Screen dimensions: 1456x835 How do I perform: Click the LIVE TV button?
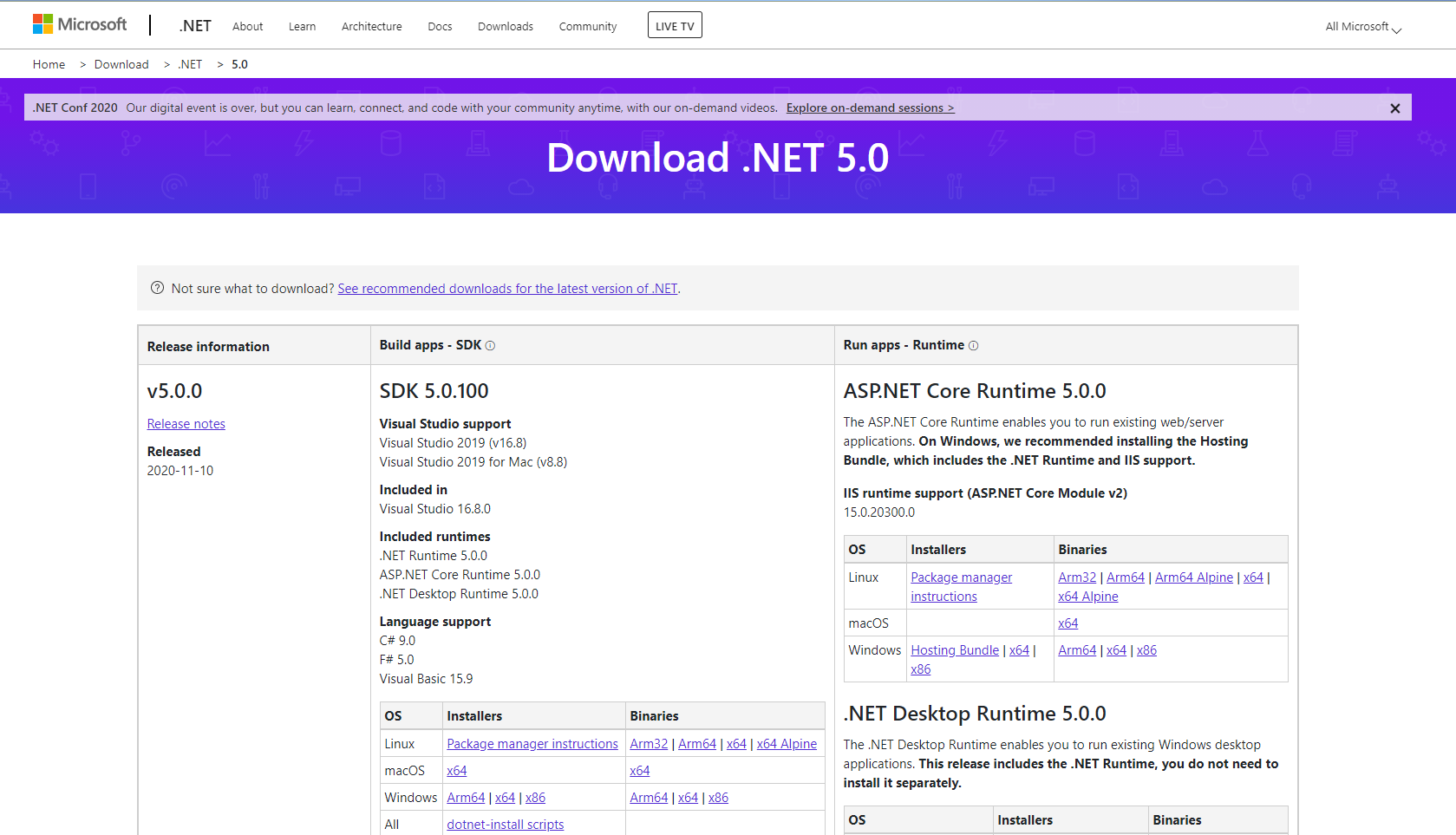[675, 24]
